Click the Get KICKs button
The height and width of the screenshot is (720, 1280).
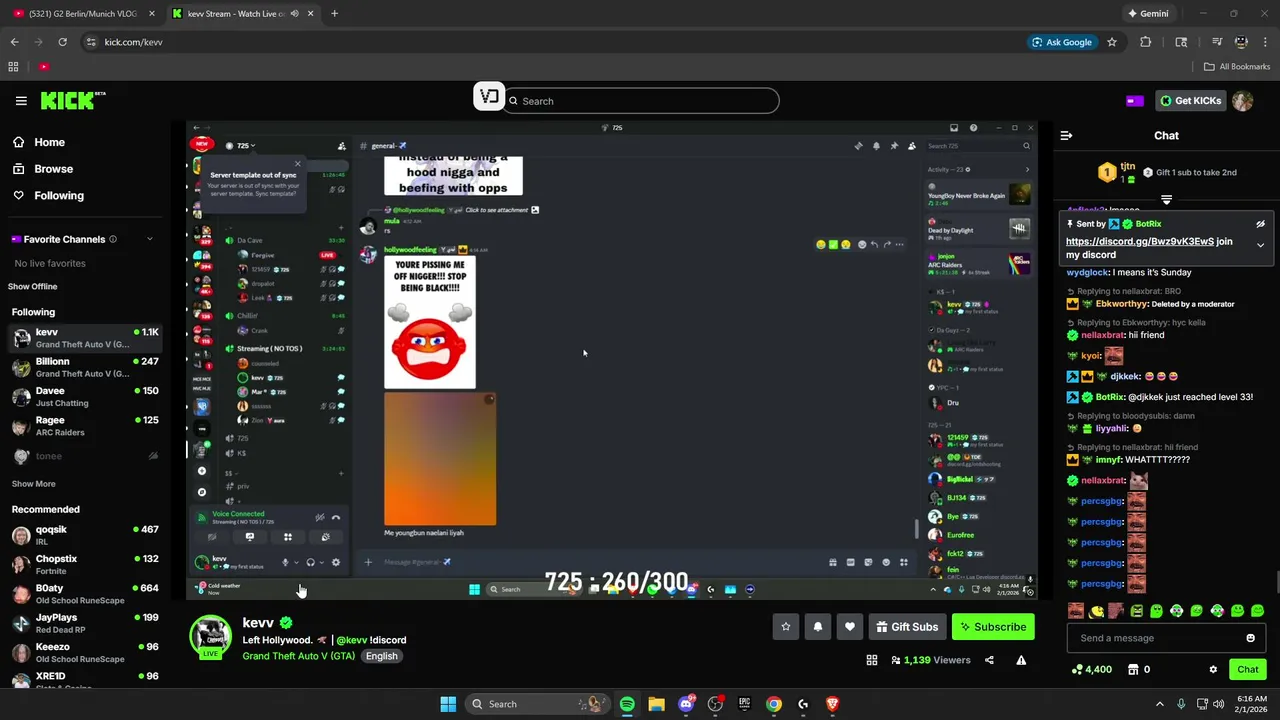point(1190,101)
